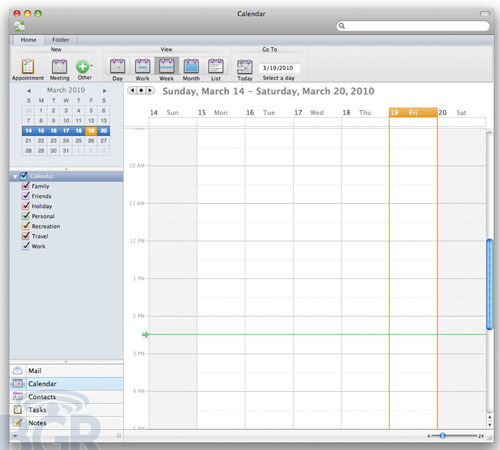
Task: Open the Folder ribbon tab
Action: point(61,40)
